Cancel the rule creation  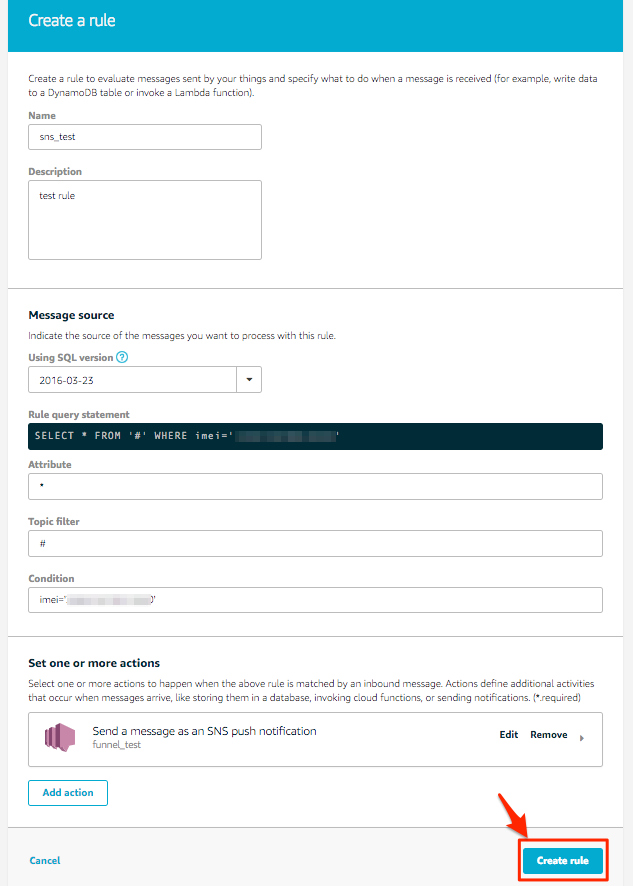click(x=45, y=861)
